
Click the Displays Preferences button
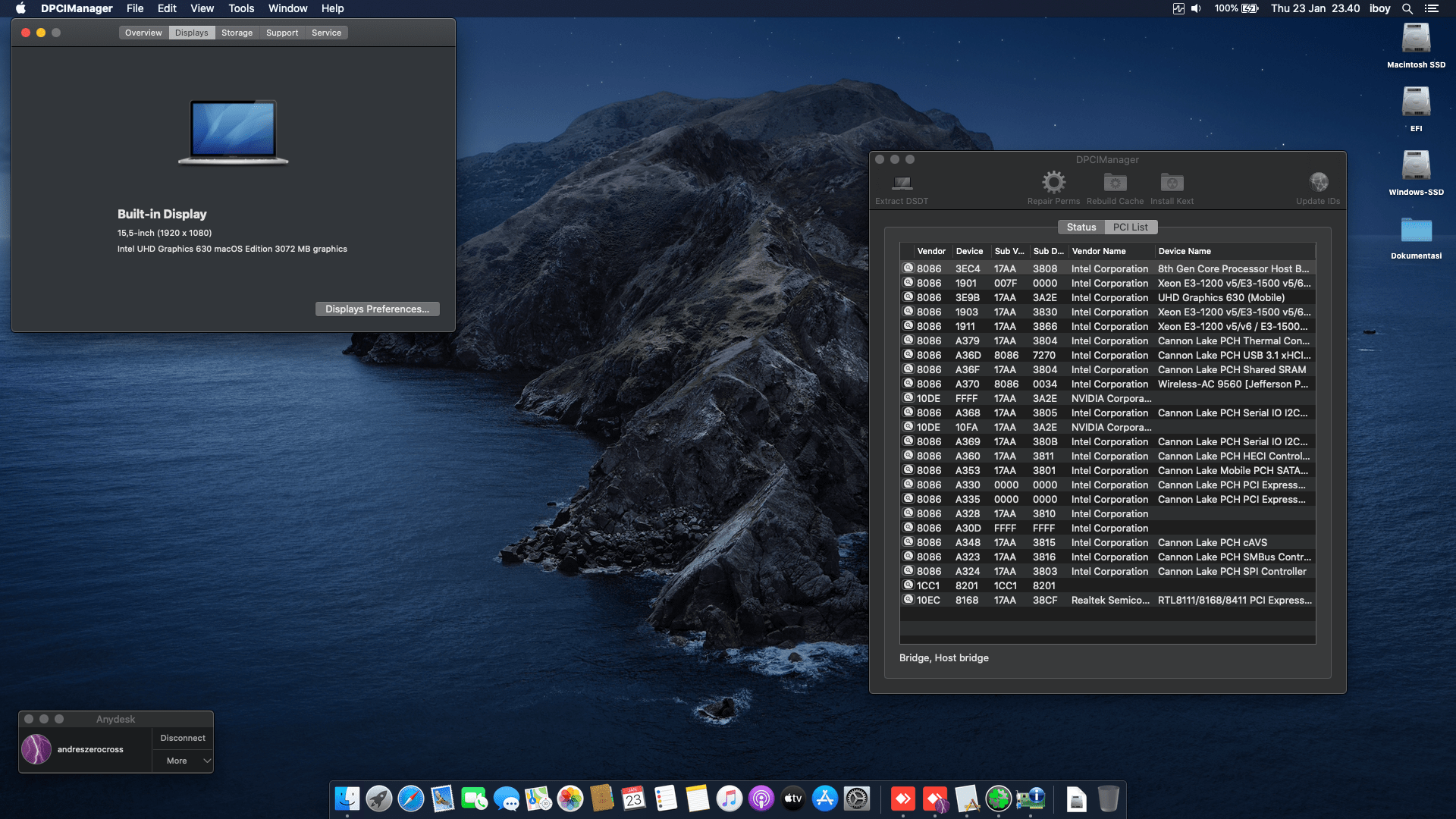pos(377,309)
